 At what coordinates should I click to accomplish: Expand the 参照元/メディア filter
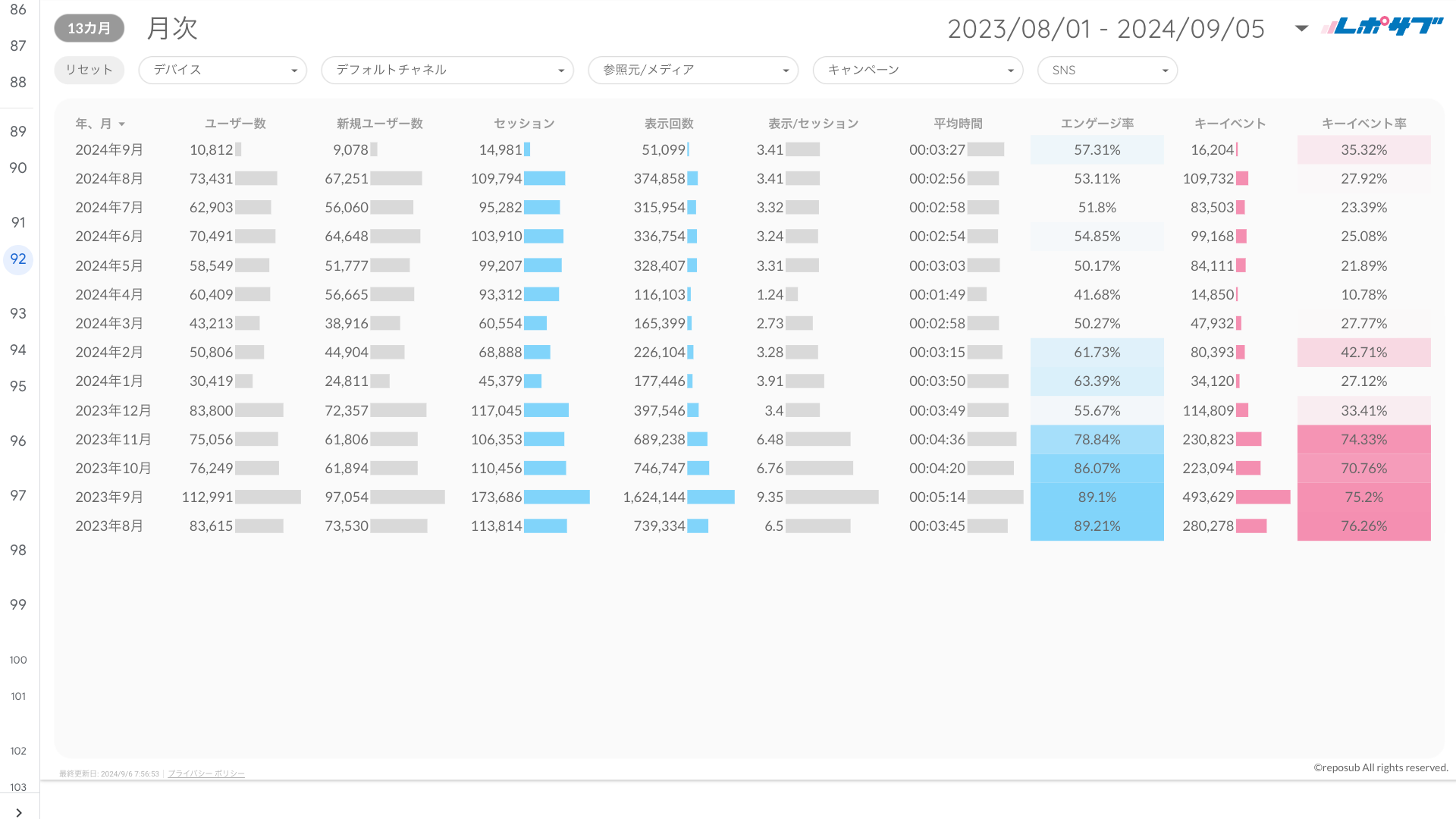692,70
